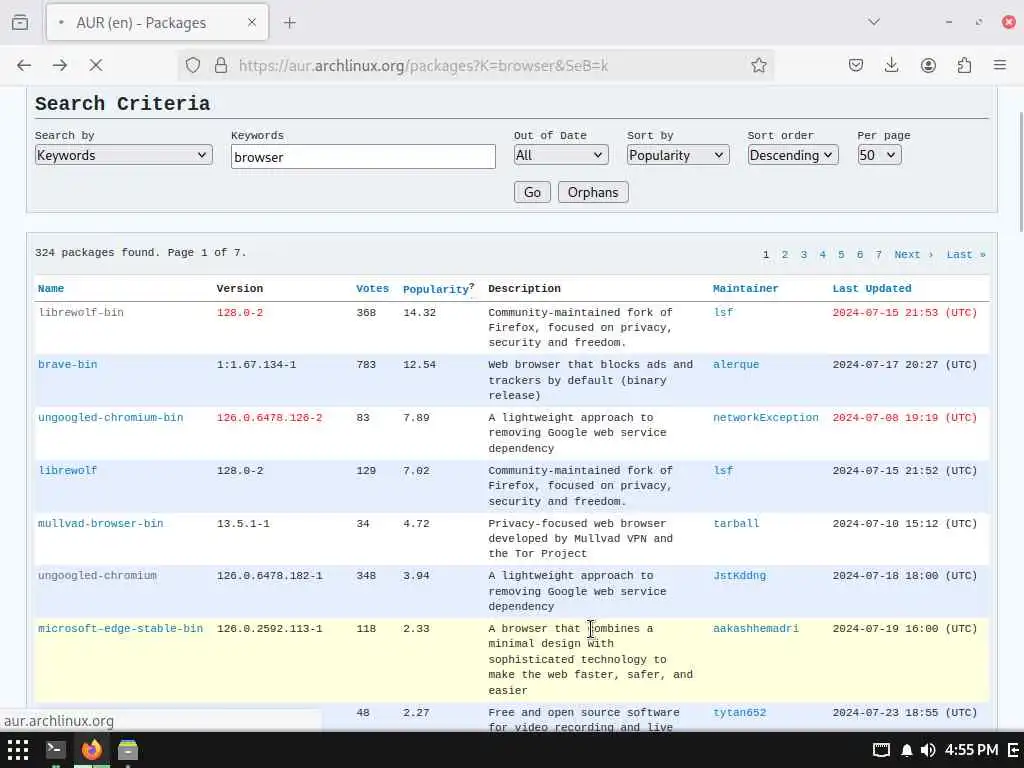Open the file manager taskbar icon
Image resolution: width=1024 pixels, height=768 pixels.
coord(128,750)
